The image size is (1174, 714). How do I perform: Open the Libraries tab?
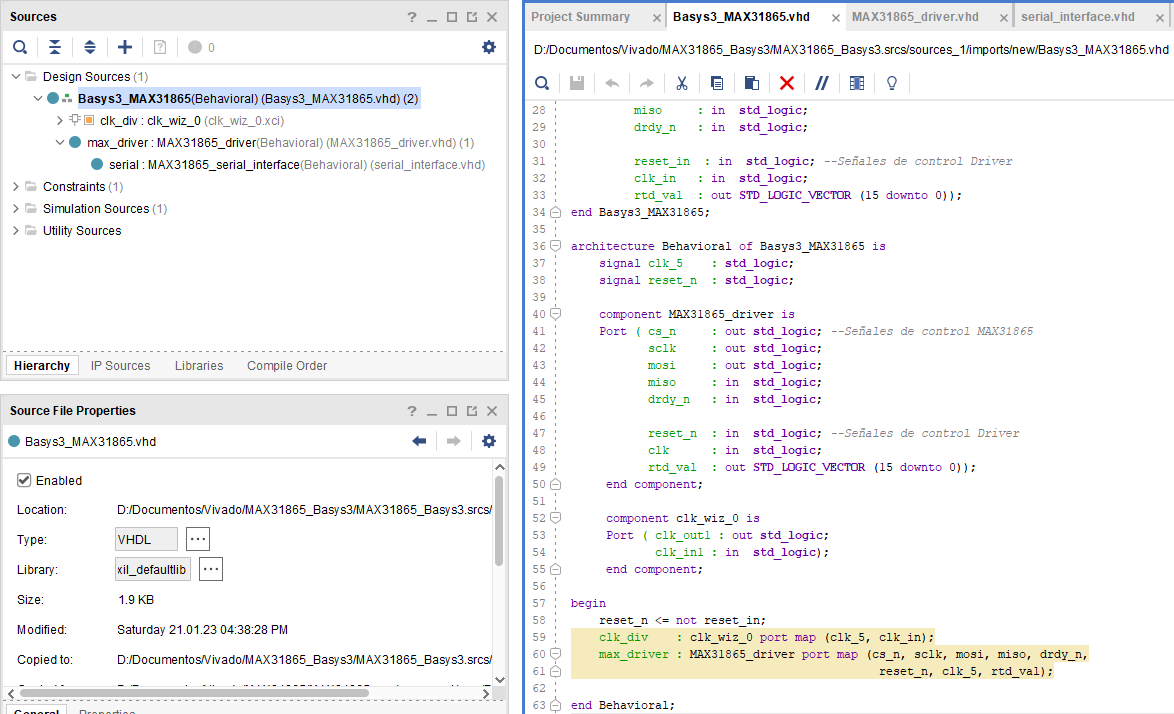coord(199,365)
